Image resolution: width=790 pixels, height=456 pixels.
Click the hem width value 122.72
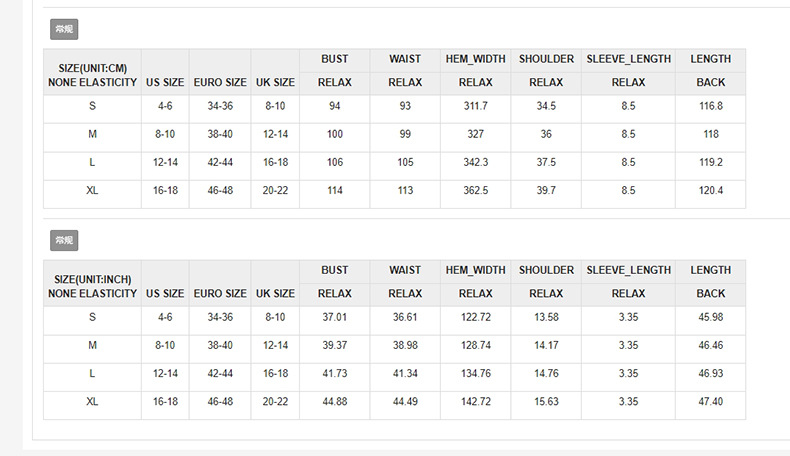pyautogui.click(x=475, y=317)
